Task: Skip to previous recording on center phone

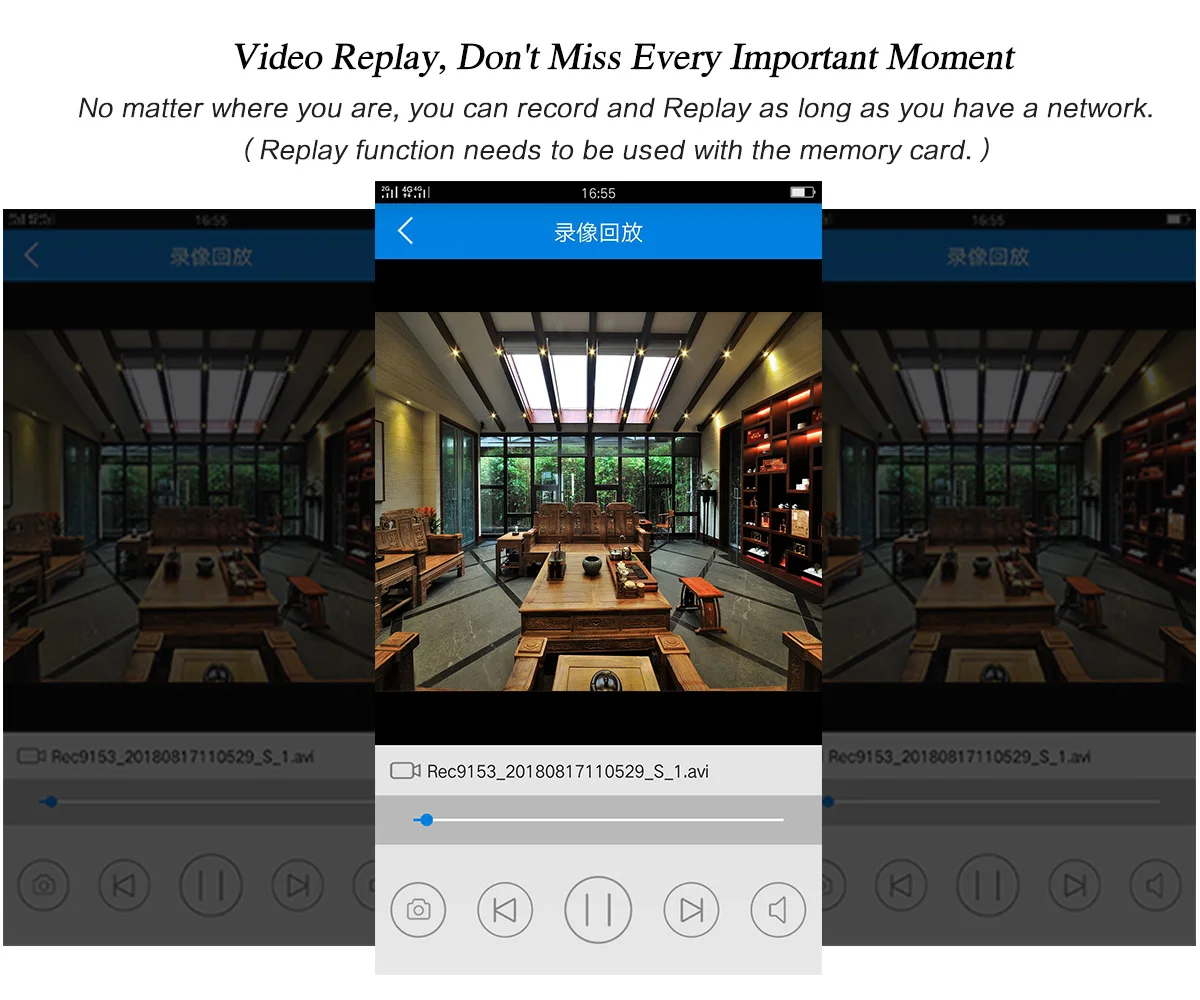Action: click(x=505, y=910)
